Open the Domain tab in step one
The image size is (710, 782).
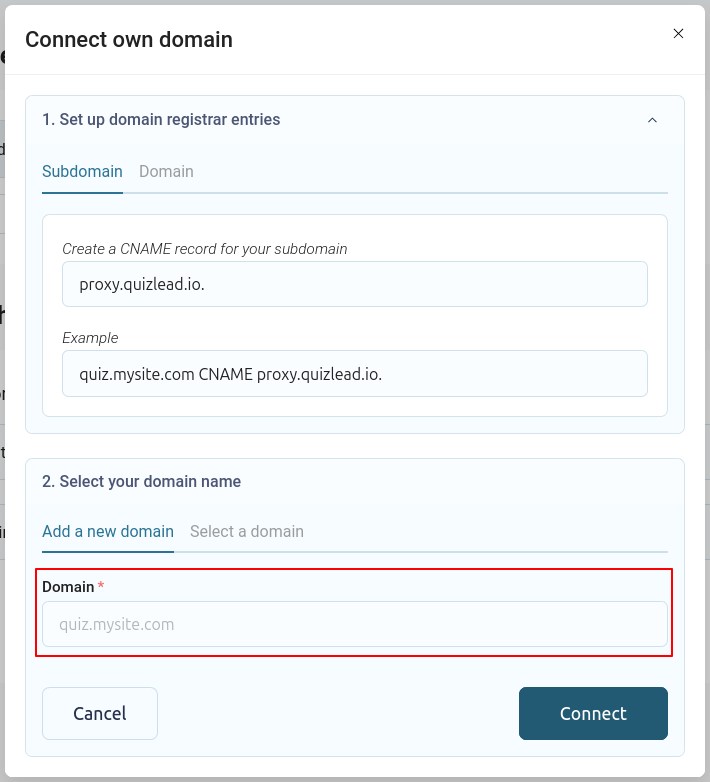tap(166, 172)
